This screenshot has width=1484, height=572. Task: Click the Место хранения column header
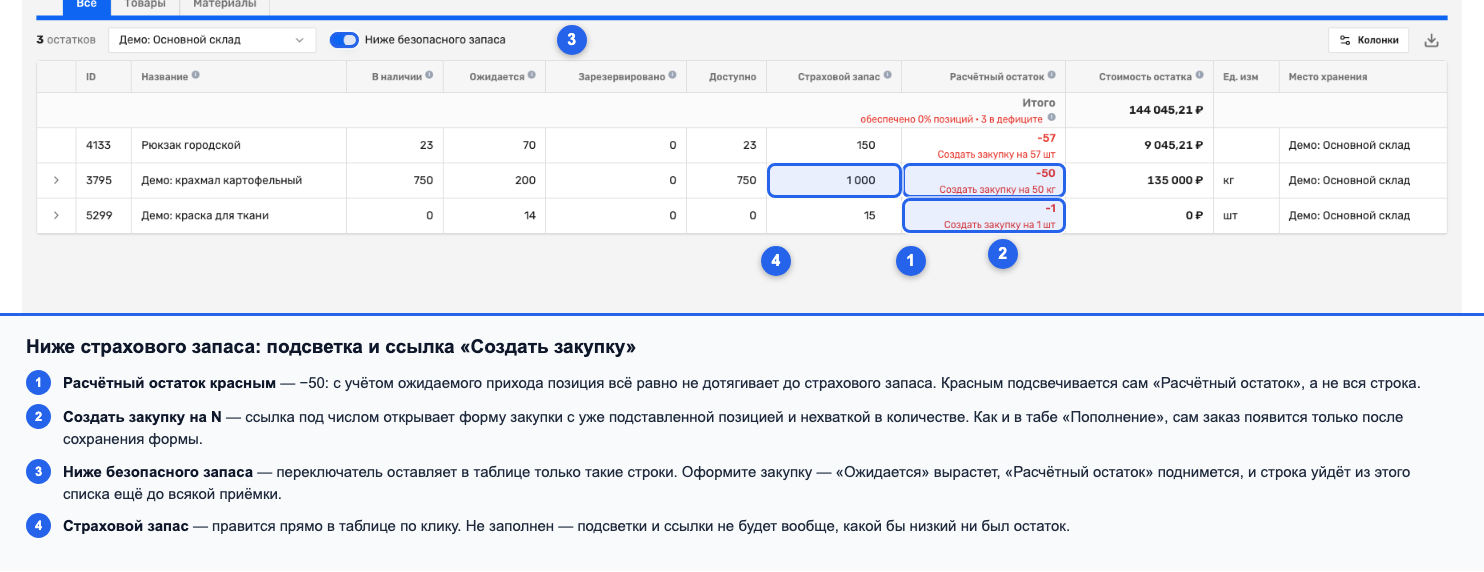click(1362, 77)
